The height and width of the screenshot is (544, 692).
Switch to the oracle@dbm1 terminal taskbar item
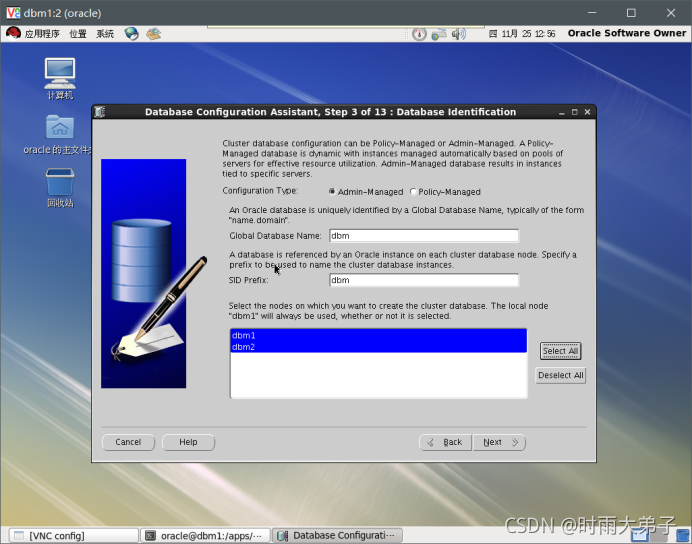205,536
